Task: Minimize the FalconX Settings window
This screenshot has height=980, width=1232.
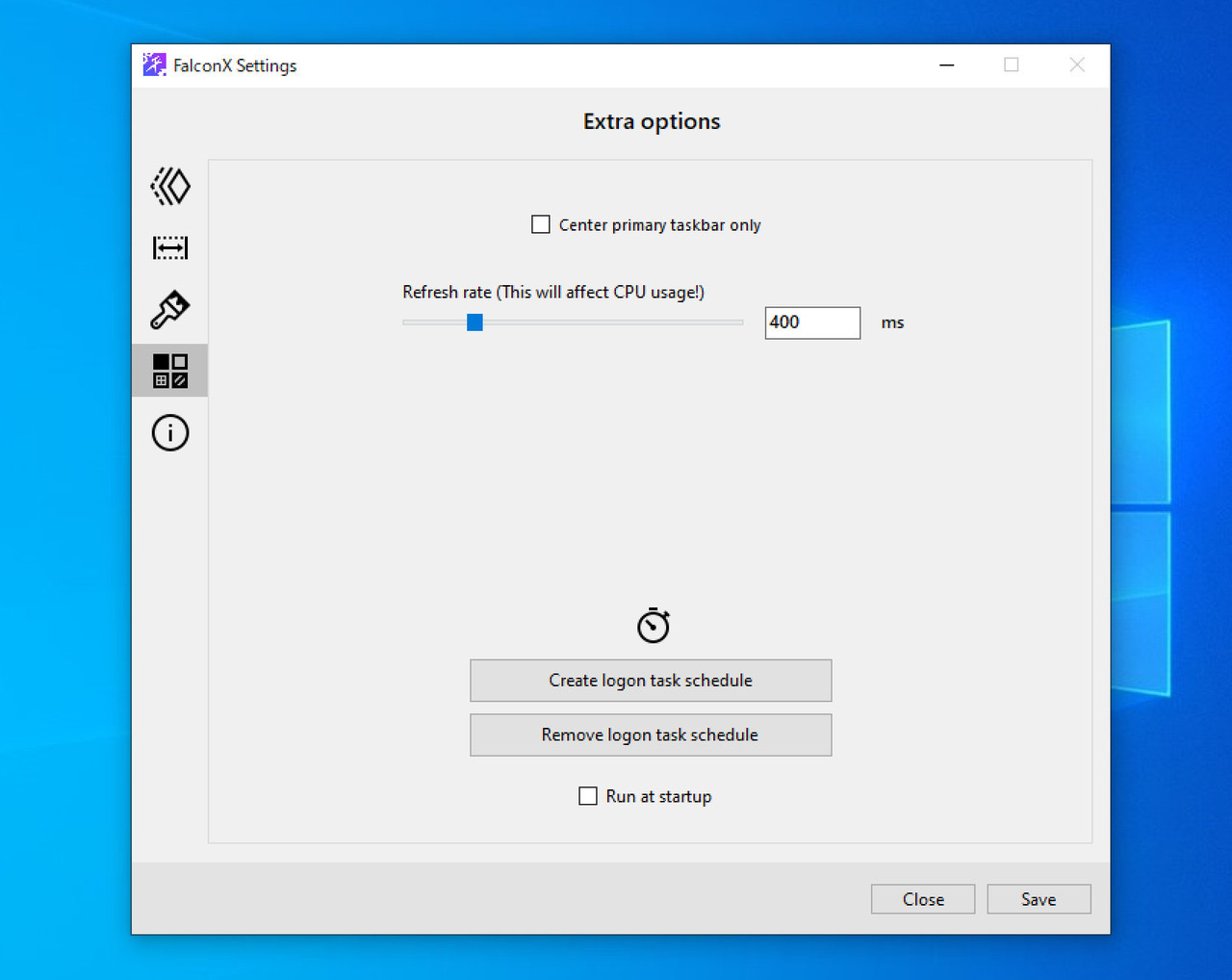Action: pos(947,64)
